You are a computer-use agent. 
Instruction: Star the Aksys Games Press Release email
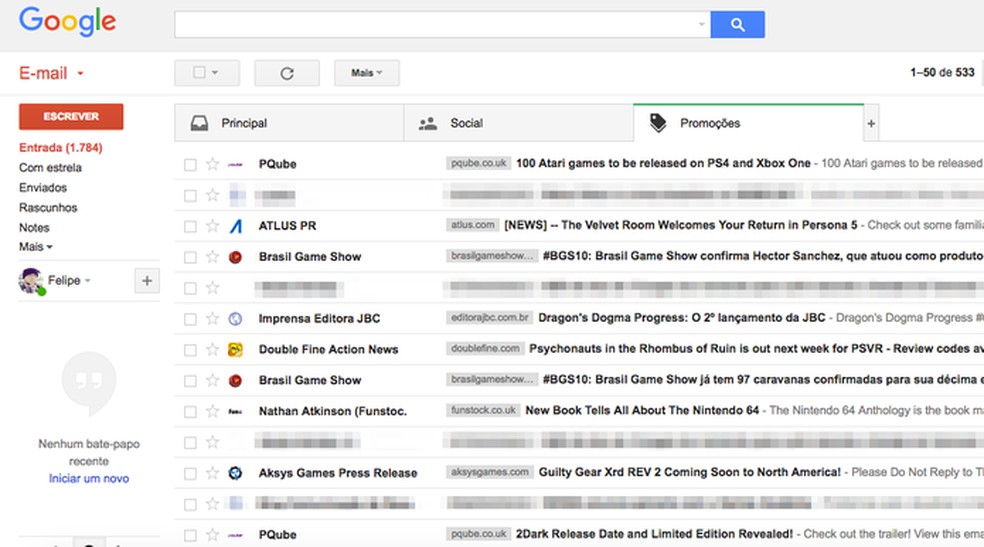213,473
